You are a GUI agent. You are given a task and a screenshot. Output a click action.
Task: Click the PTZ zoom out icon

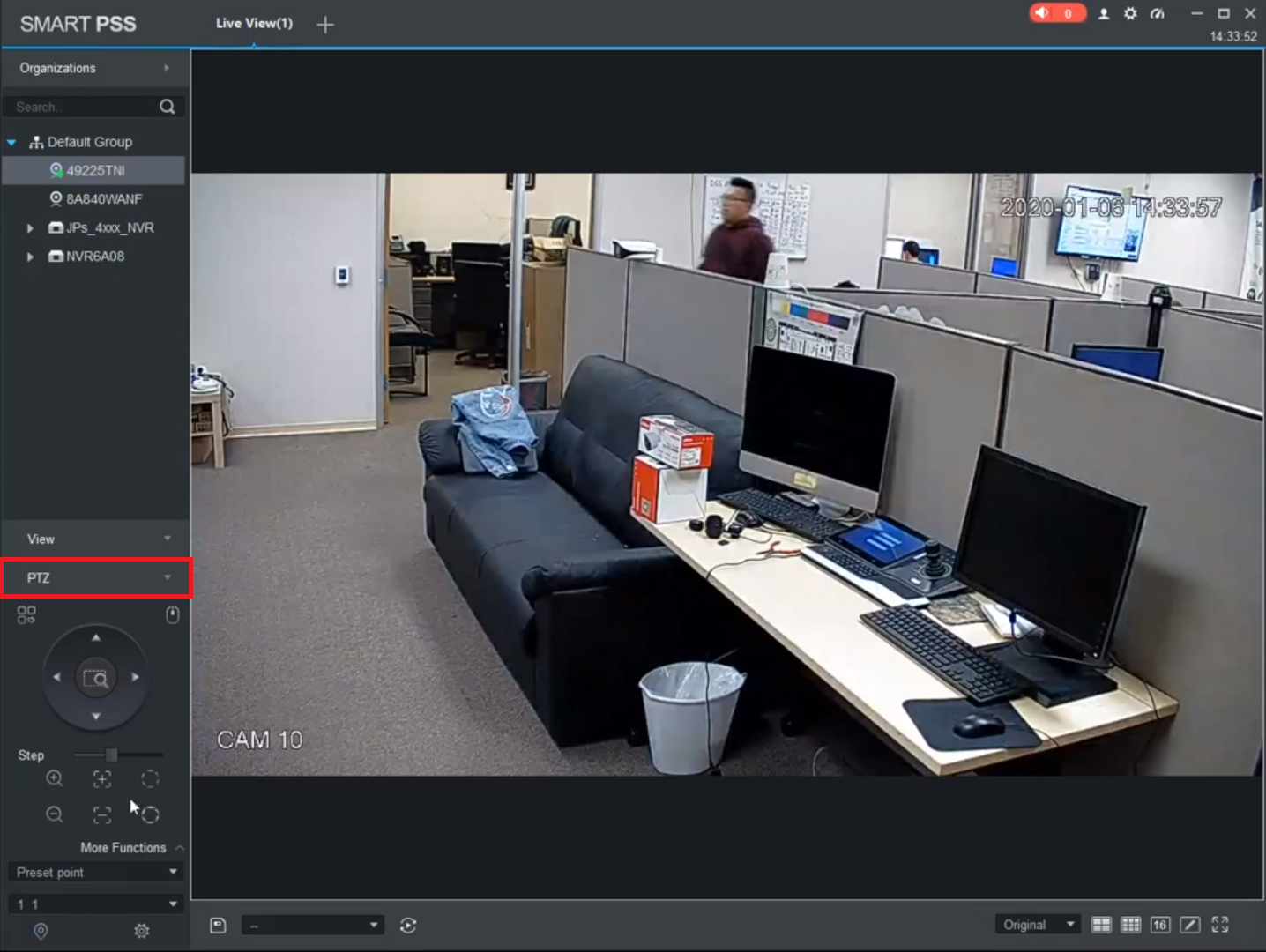(55, 815)
